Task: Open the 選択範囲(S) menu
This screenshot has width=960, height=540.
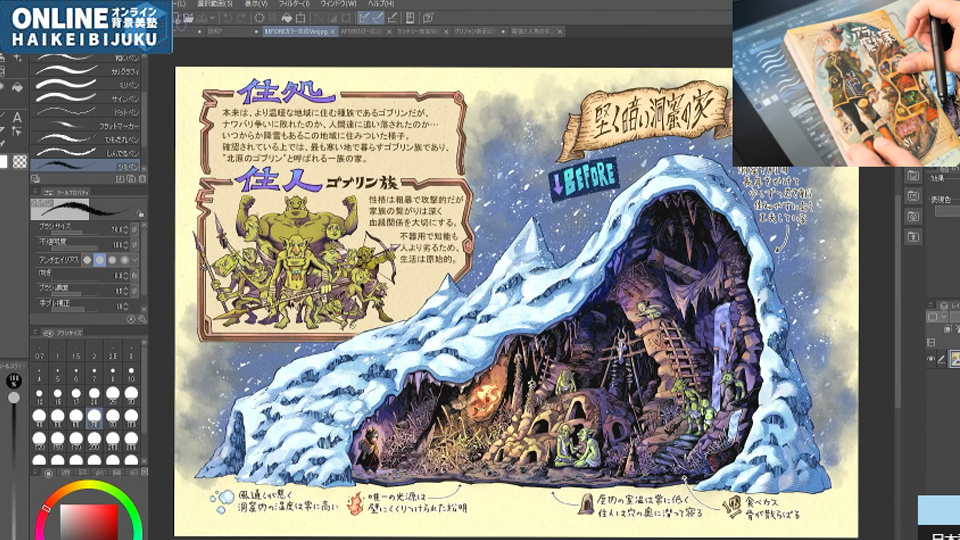Action: pos(215,4)
